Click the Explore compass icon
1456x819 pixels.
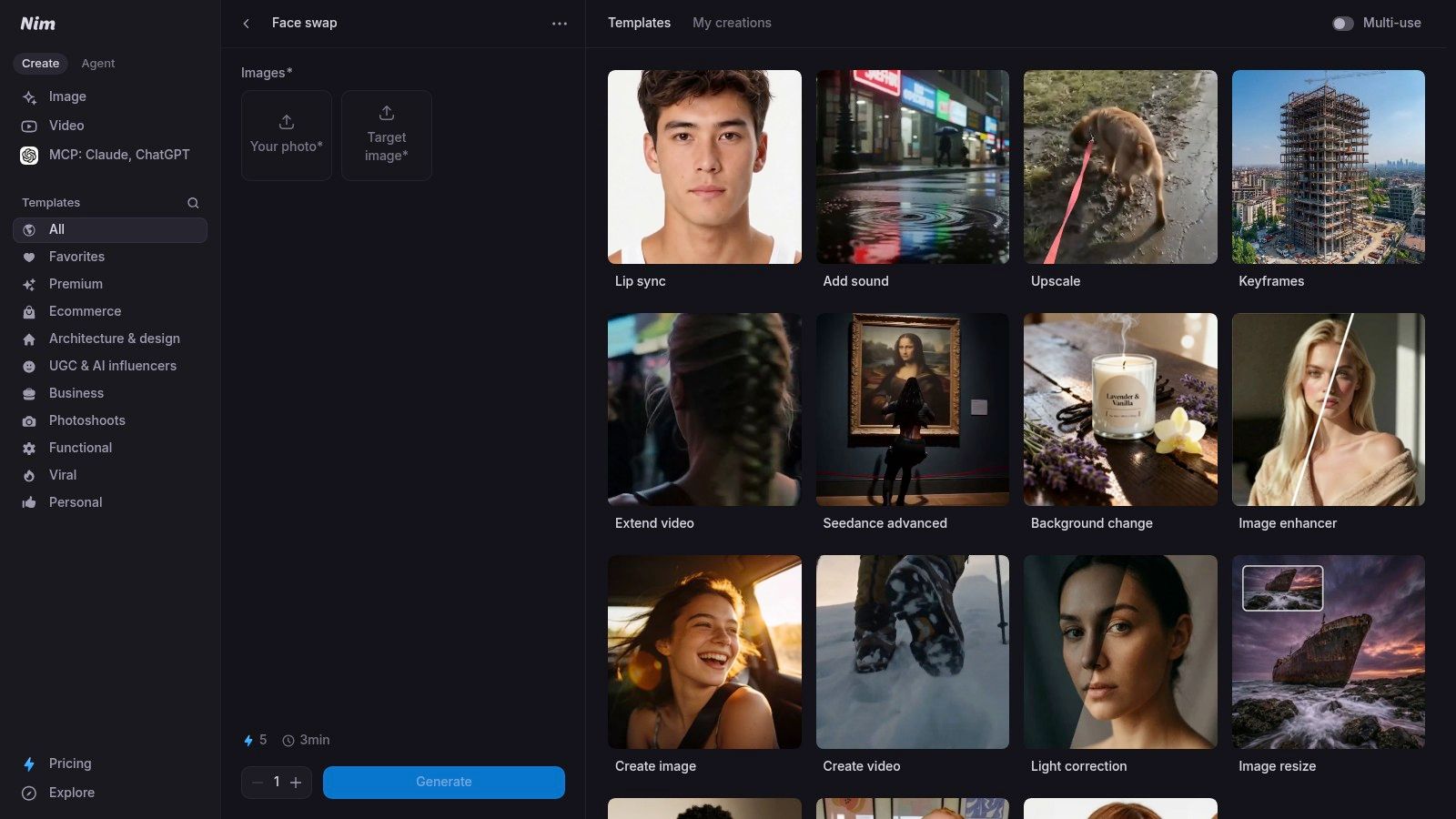29,794
